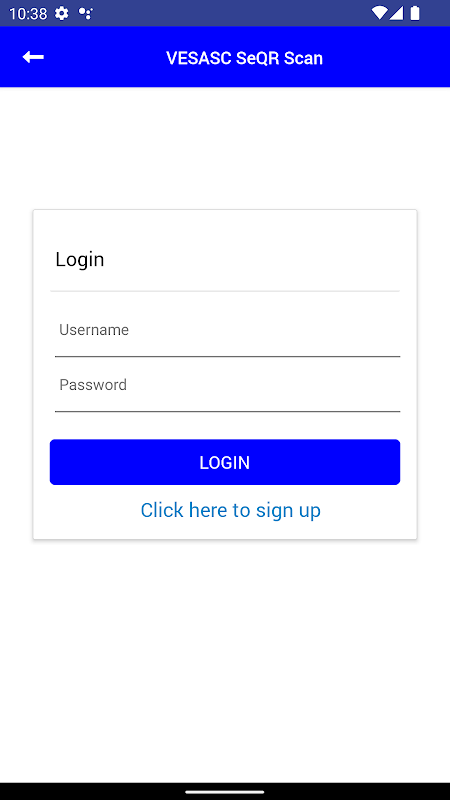This screenshot has height=800, width=450.
Task: Tap the empty area above the login card
Action: tap(225, 148)
